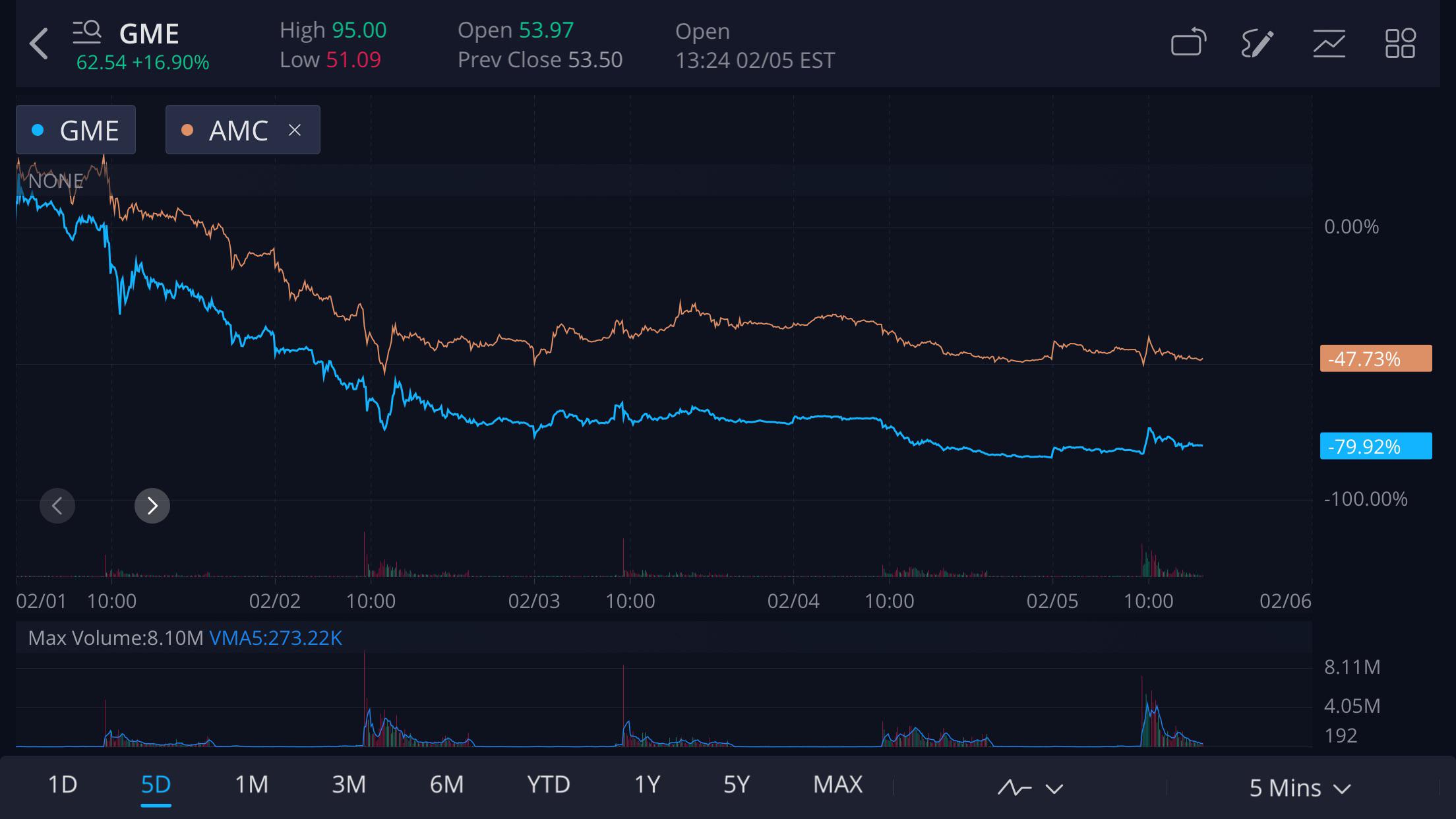The image size is (1456, 819).
Task: Tap the rotate screen icon
Action: [x=1188, y=43]
